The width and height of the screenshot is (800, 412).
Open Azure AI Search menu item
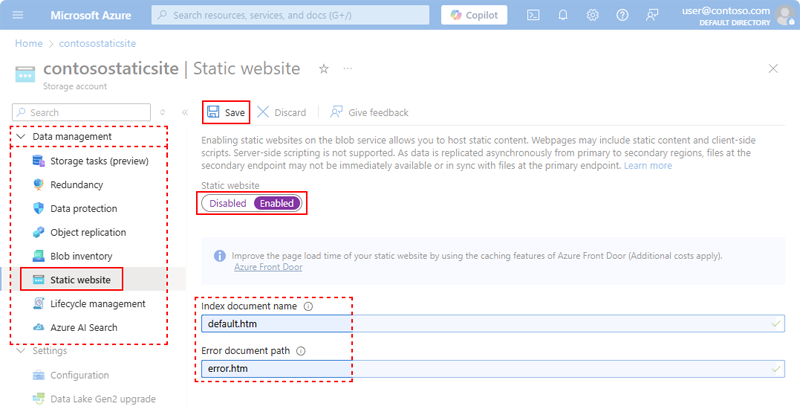84,327
